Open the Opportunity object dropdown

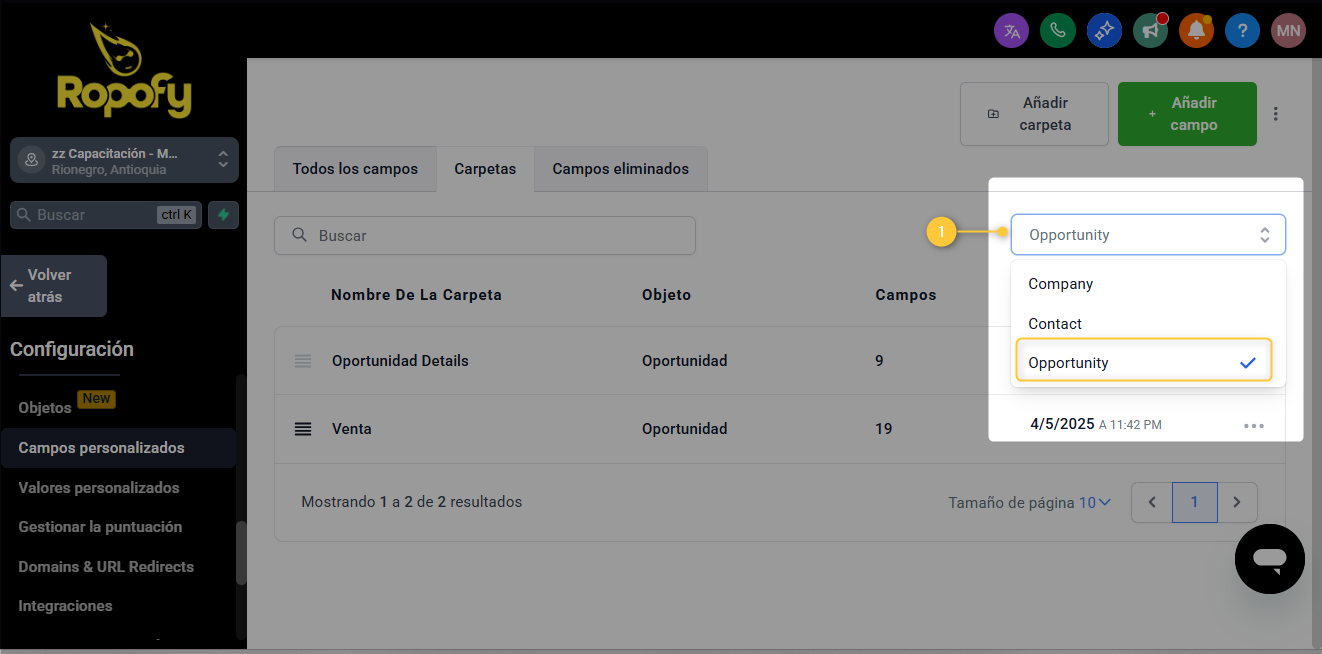click(1147, 235)
